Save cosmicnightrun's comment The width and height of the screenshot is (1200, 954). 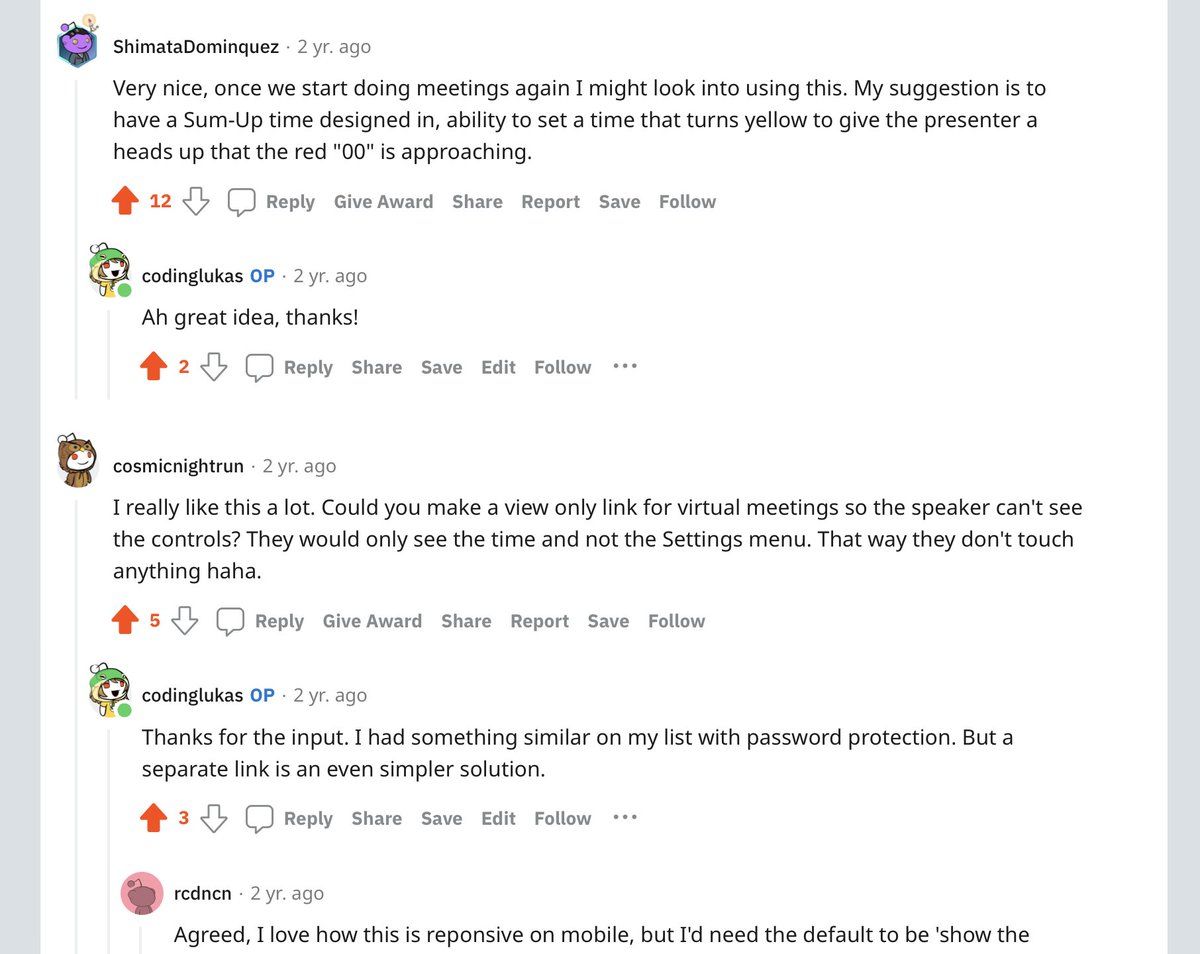608,621
